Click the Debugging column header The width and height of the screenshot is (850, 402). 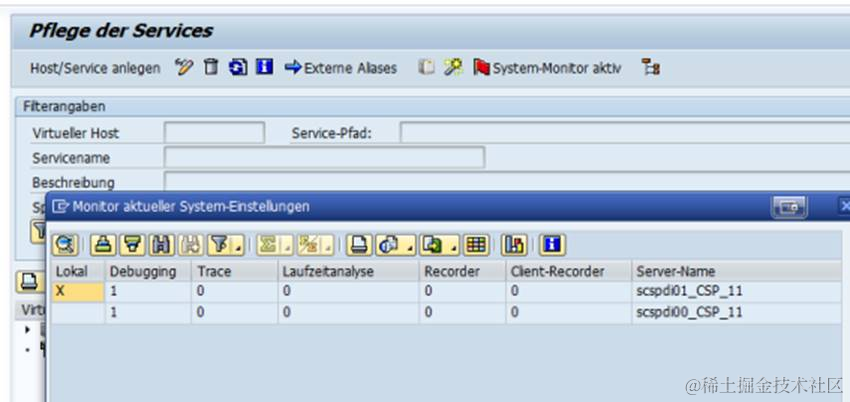pyautogui.click(x=148, y=271)
